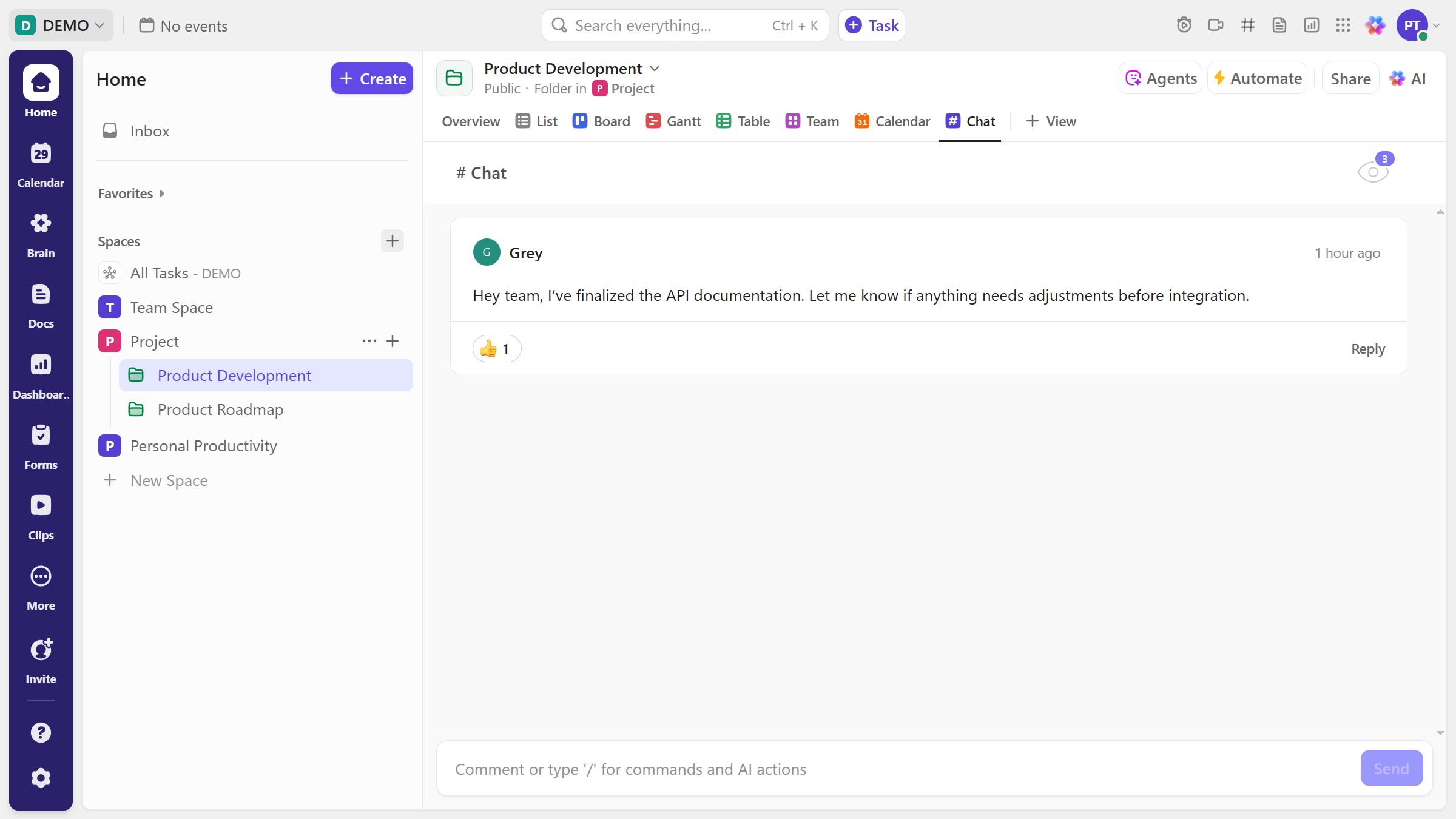Click the help question mark icon
The image size is (1456, 819).
(x=41, y=732)
